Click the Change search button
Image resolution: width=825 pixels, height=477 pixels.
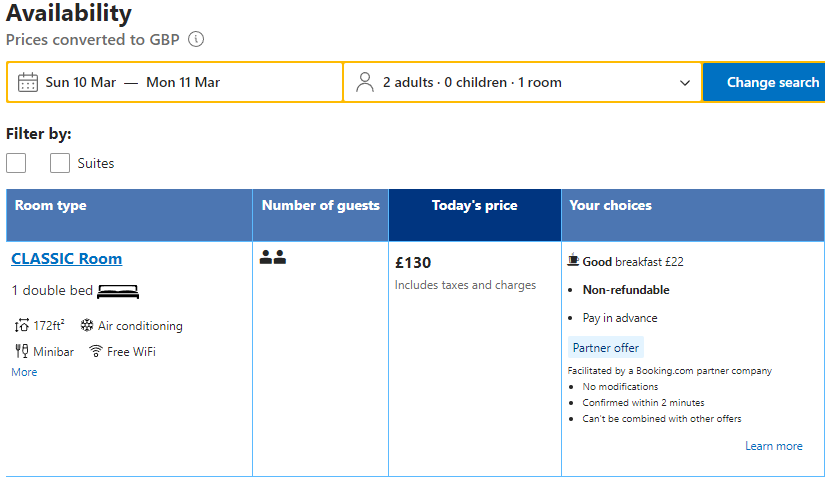click(764, 83)
